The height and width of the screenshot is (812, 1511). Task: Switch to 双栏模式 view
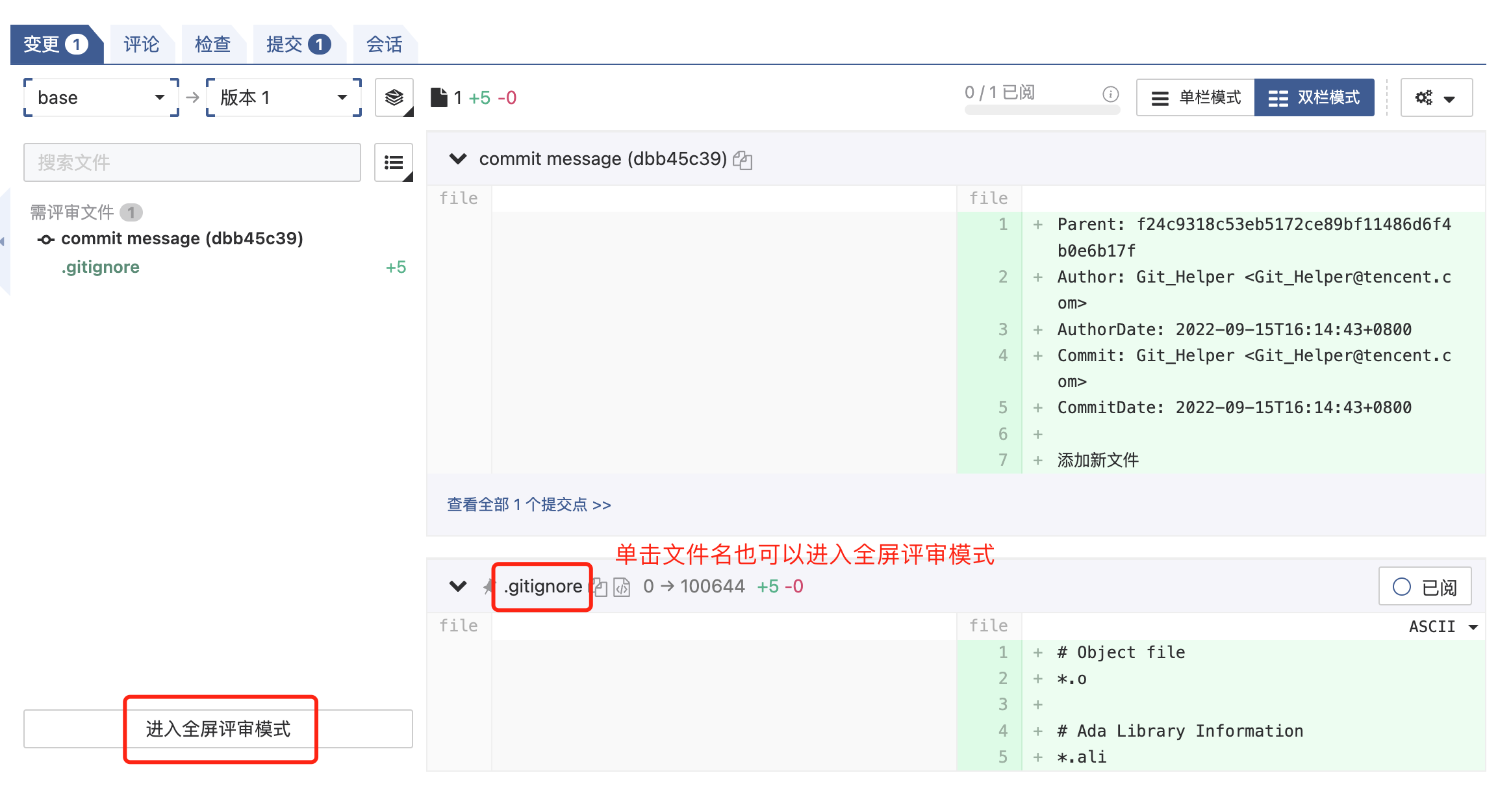(x=1314, y=97)
